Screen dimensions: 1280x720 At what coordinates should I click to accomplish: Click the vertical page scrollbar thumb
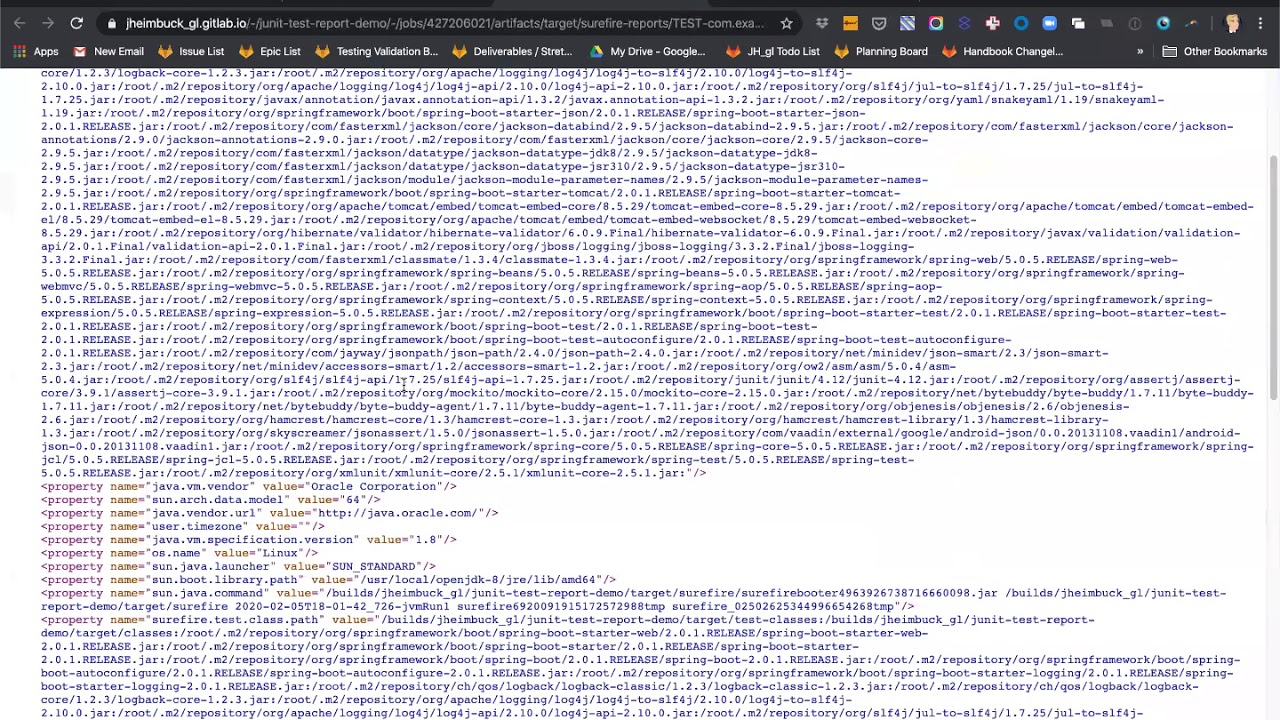coord(1273,277)
